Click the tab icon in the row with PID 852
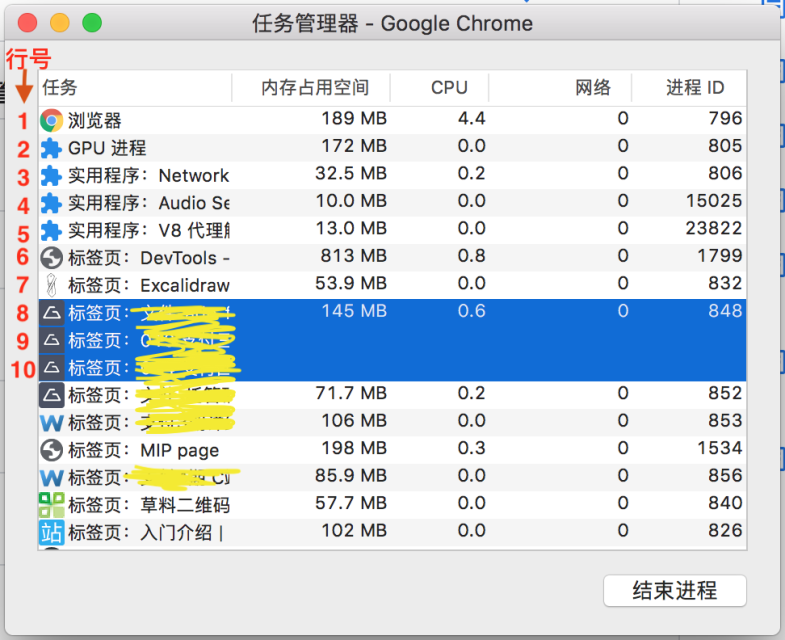785x640 pixels. [x=52, y=395]
